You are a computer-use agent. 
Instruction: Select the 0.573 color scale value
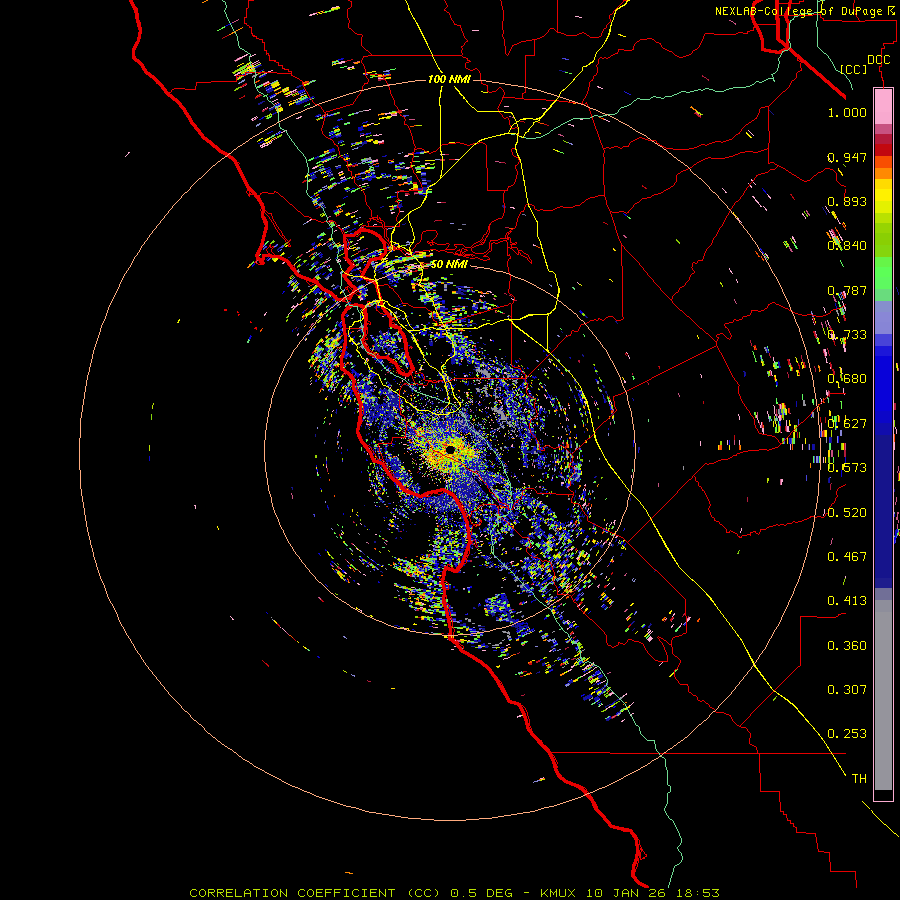tap(847, 467)
